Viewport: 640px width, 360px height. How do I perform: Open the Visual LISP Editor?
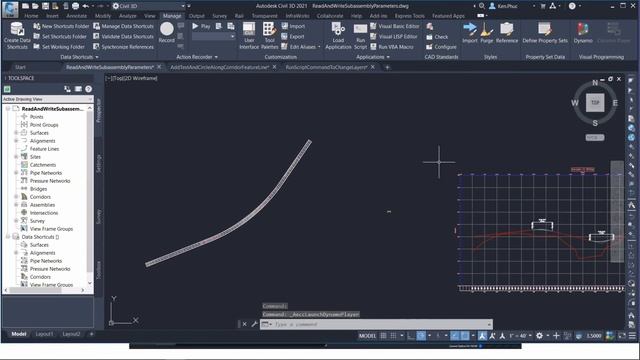[x=393, y=36]
